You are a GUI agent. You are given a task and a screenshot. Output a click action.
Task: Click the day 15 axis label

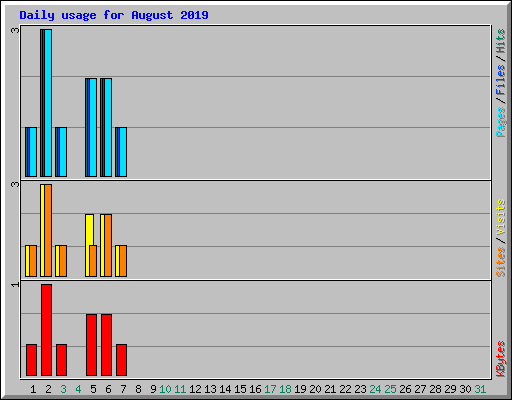[240, 389]
